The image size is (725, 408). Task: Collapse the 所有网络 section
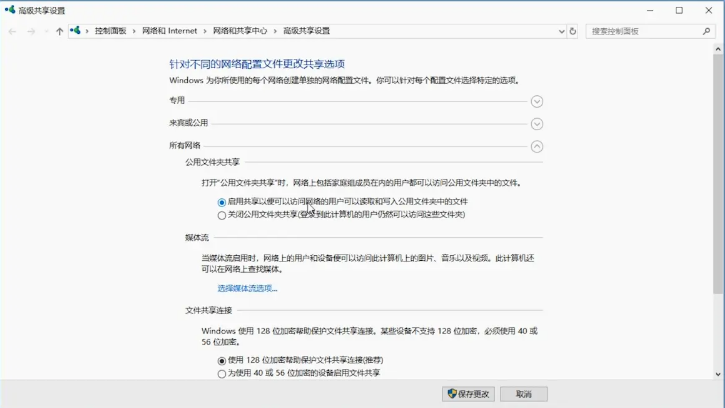(x=537, y=146)
